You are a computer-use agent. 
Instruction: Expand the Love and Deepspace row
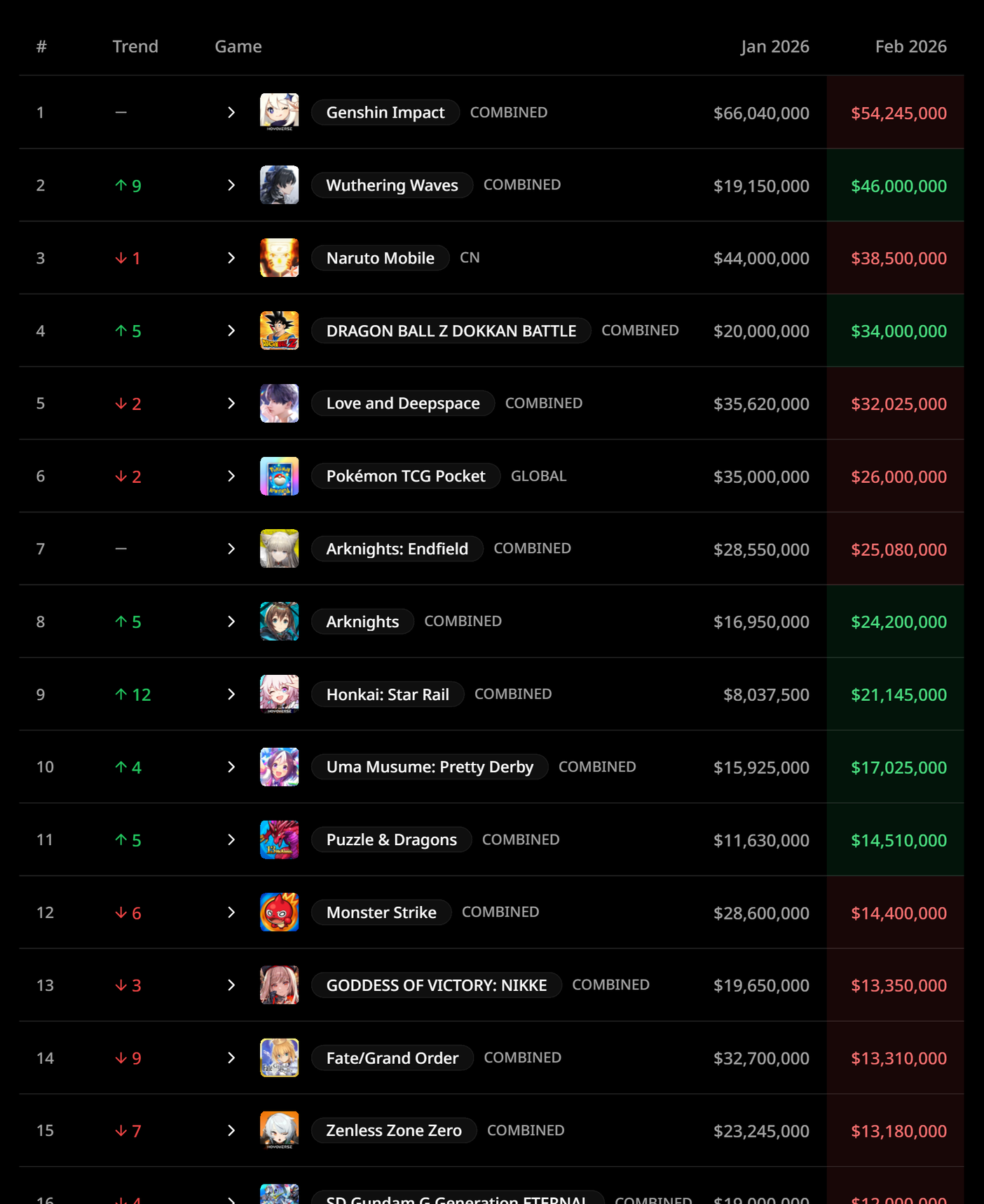coord(231,404)
